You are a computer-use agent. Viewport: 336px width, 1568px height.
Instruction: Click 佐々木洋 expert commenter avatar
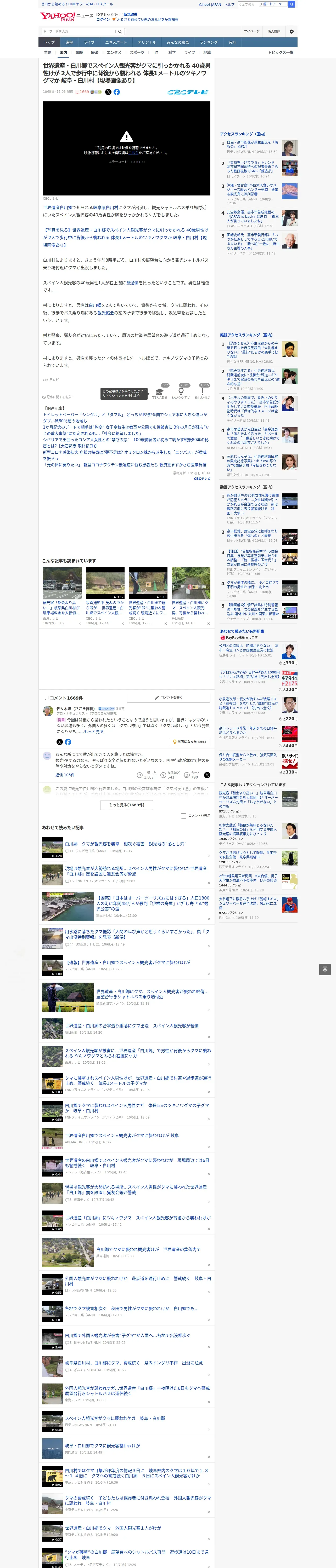48,711
